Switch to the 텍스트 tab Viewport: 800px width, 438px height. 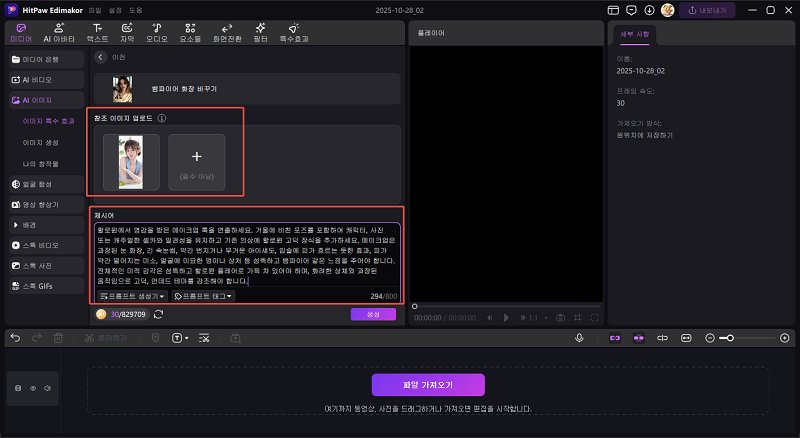pyautogui.click(x=97, y=33)
